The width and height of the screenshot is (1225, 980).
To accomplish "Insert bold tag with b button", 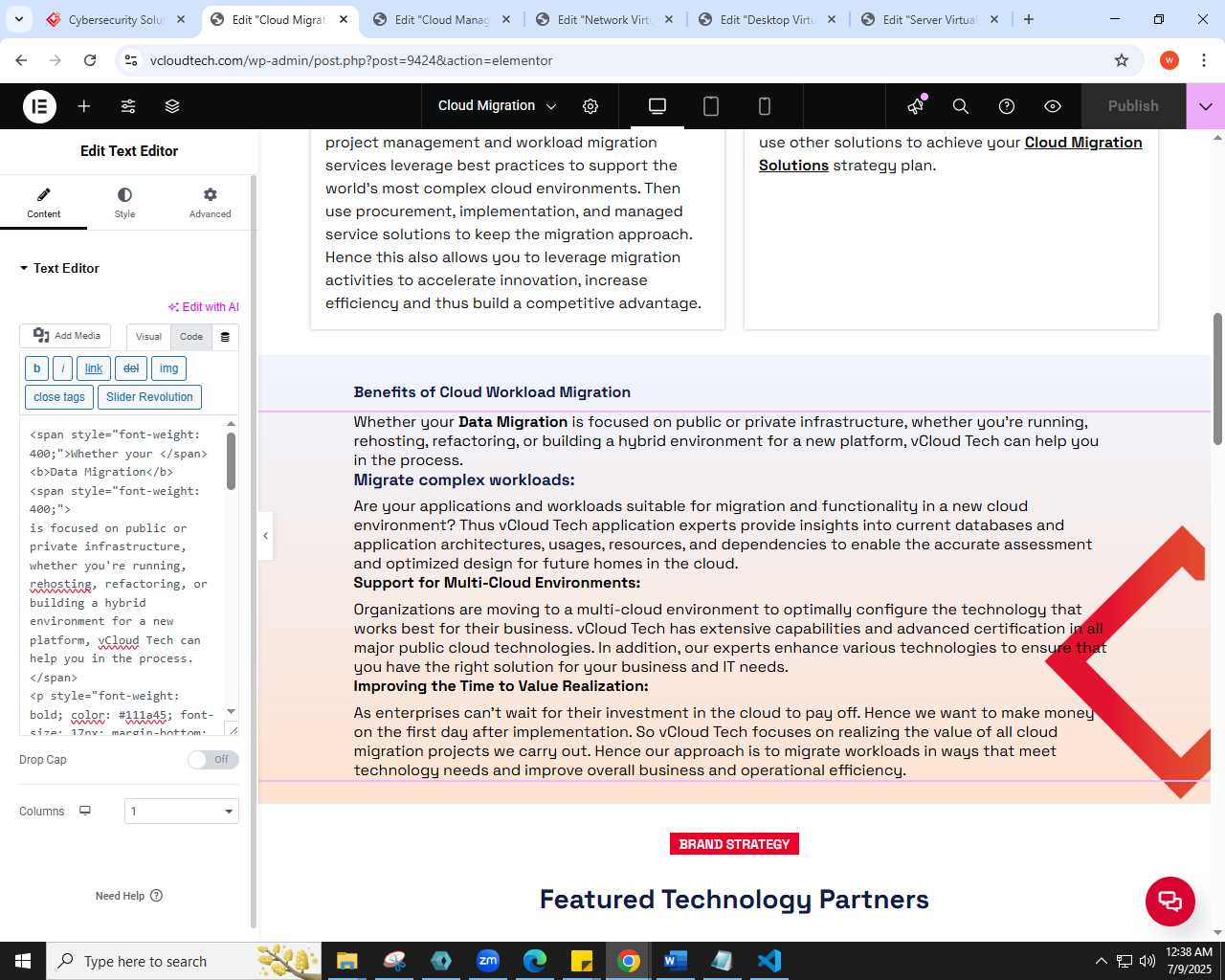I will (36, 368).
